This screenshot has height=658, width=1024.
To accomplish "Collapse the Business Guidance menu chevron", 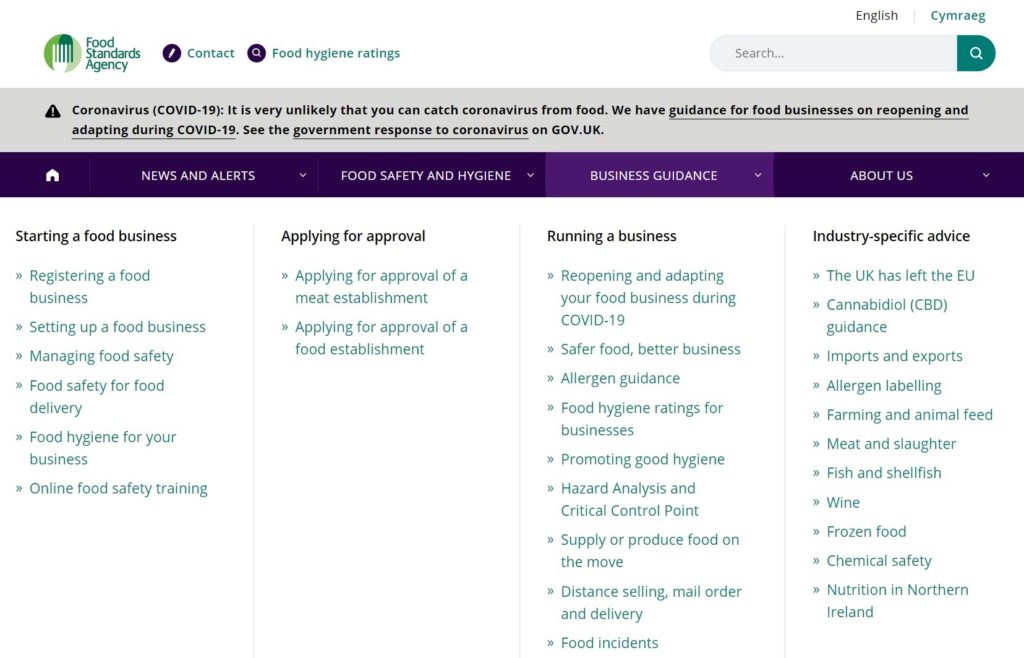I will pyautogui.click(x=758, y=175).
